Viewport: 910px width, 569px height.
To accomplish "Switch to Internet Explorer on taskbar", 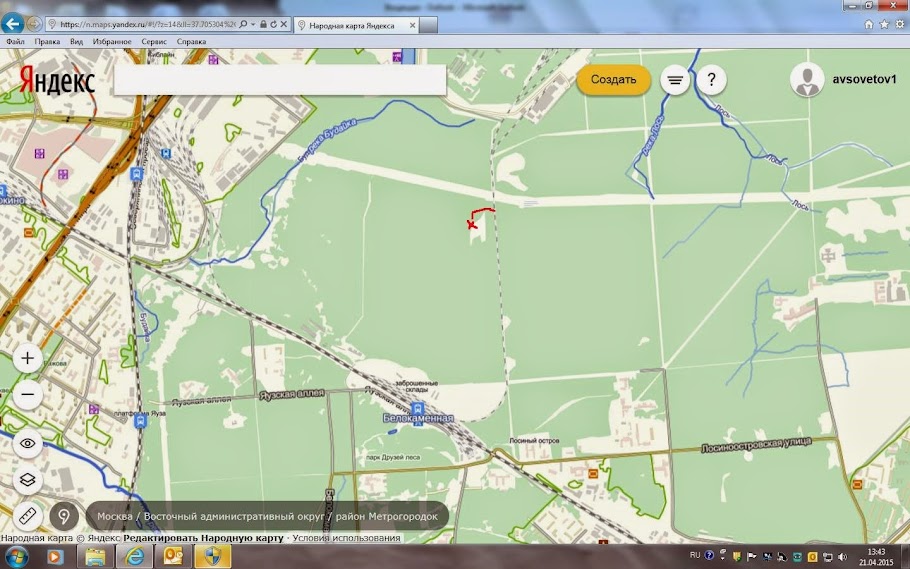I will (x=135, y=557).
